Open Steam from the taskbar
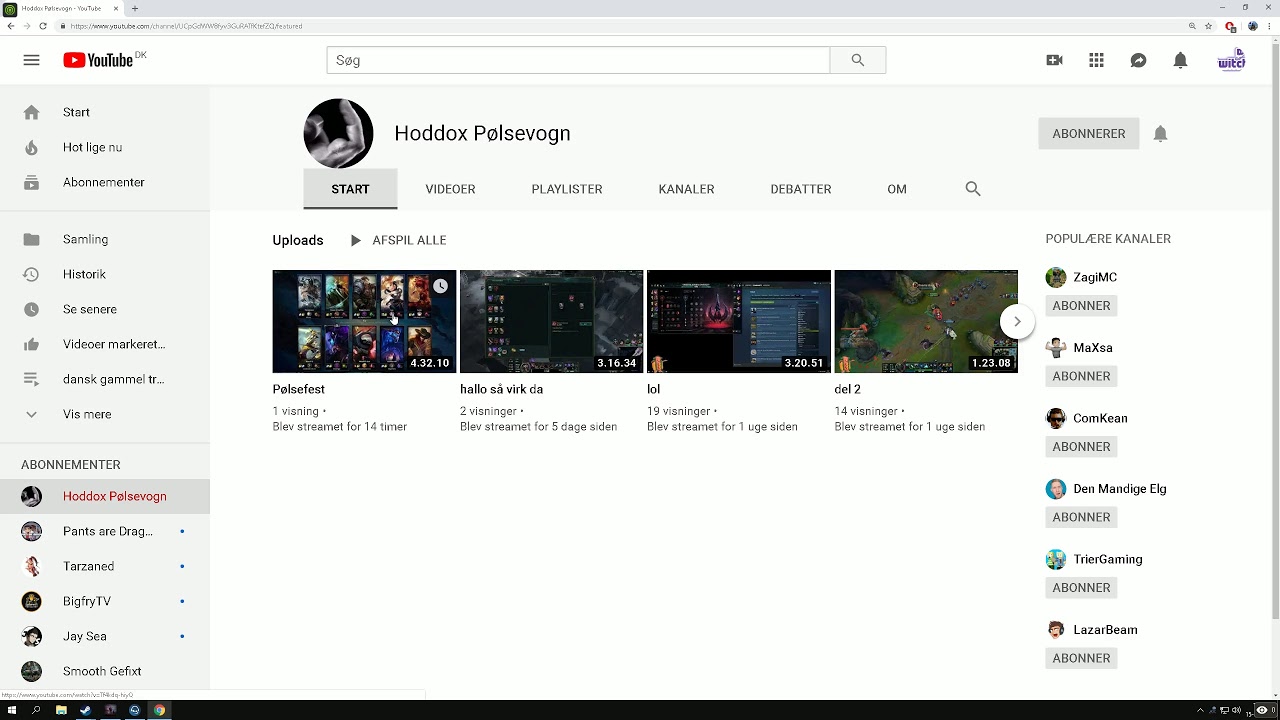Image resolution: width=1280 pixels, height=720 pixels. [x=85, y=710]
